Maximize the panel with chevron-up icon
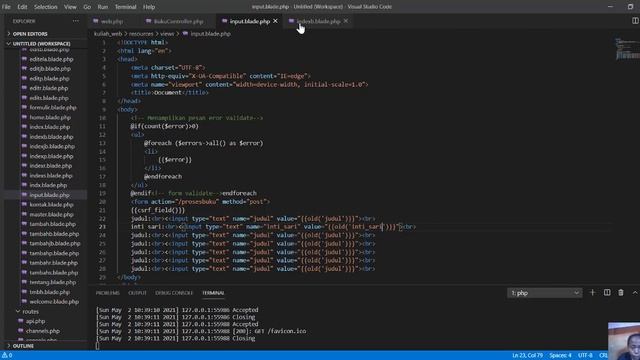 coord(635,293)
